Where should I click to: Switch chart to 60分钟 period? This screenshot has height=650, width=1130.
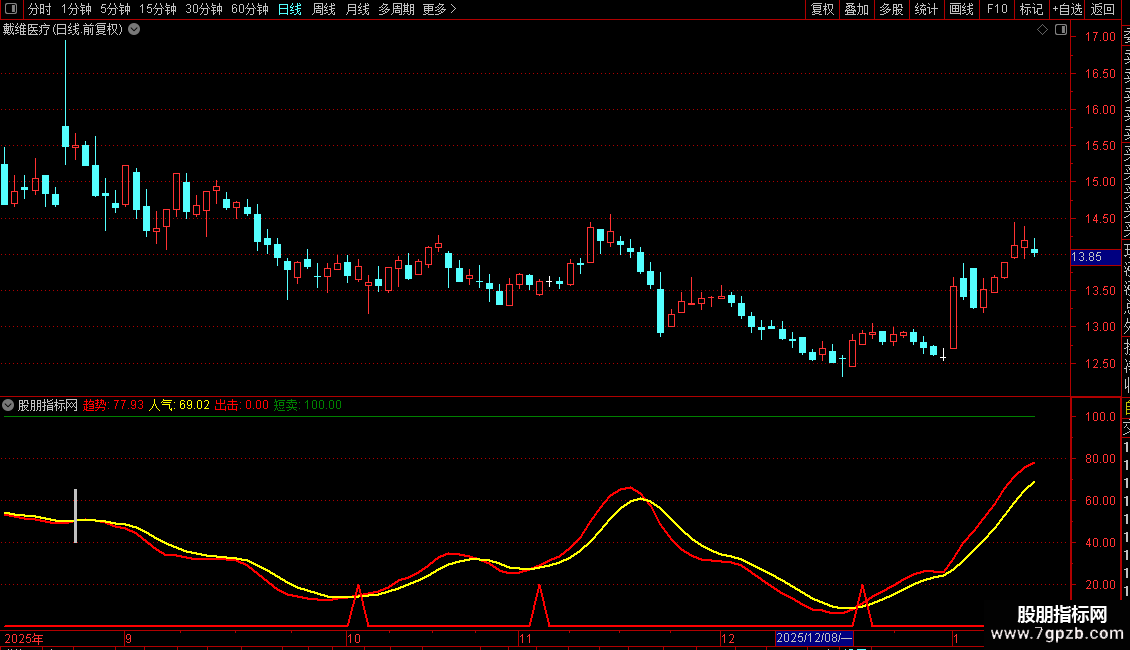[x=249, y=9]
